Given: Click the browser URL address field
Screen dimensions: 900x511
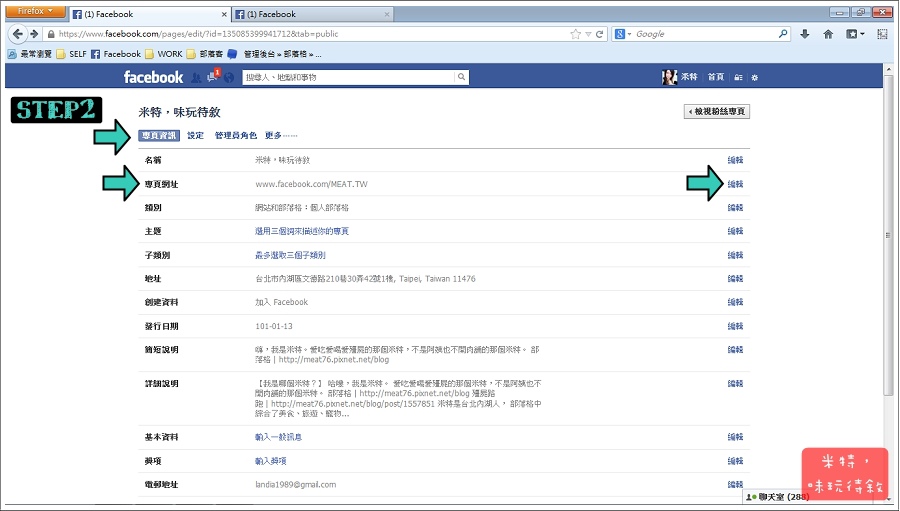Looking at the screenshot, I should [x=310, y=34].
